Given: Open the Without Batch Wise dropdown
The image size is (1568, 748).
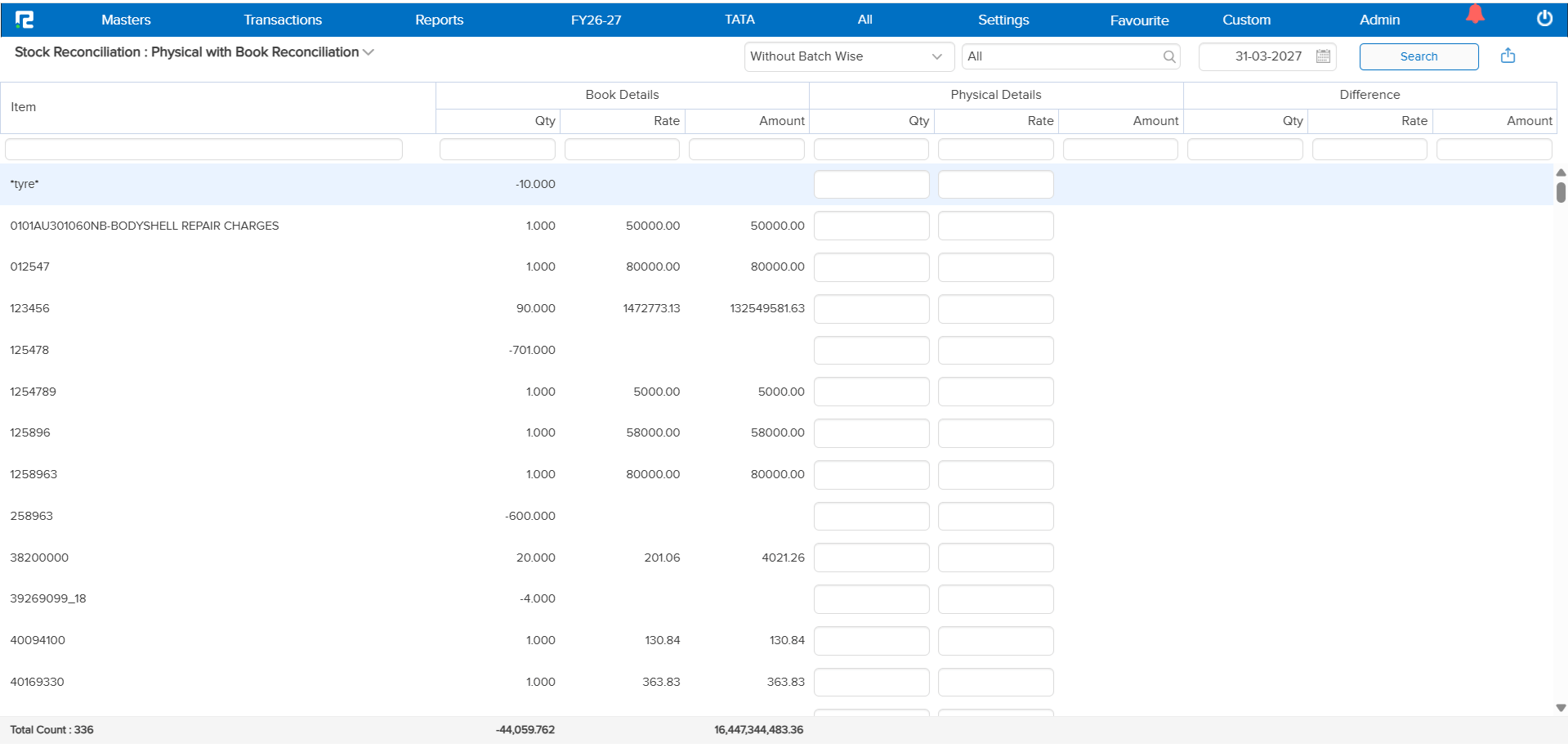Looking at the screenshot, I should click(849, 56).
